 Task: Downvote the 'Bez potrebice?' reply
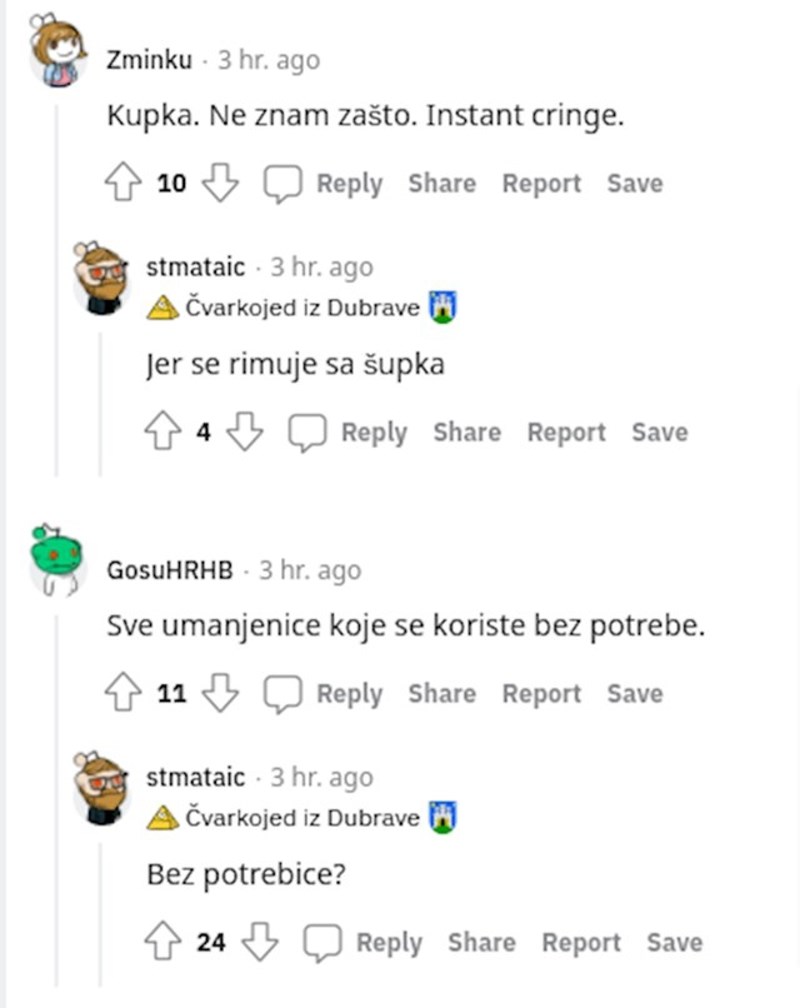click(x=260, y=942)
